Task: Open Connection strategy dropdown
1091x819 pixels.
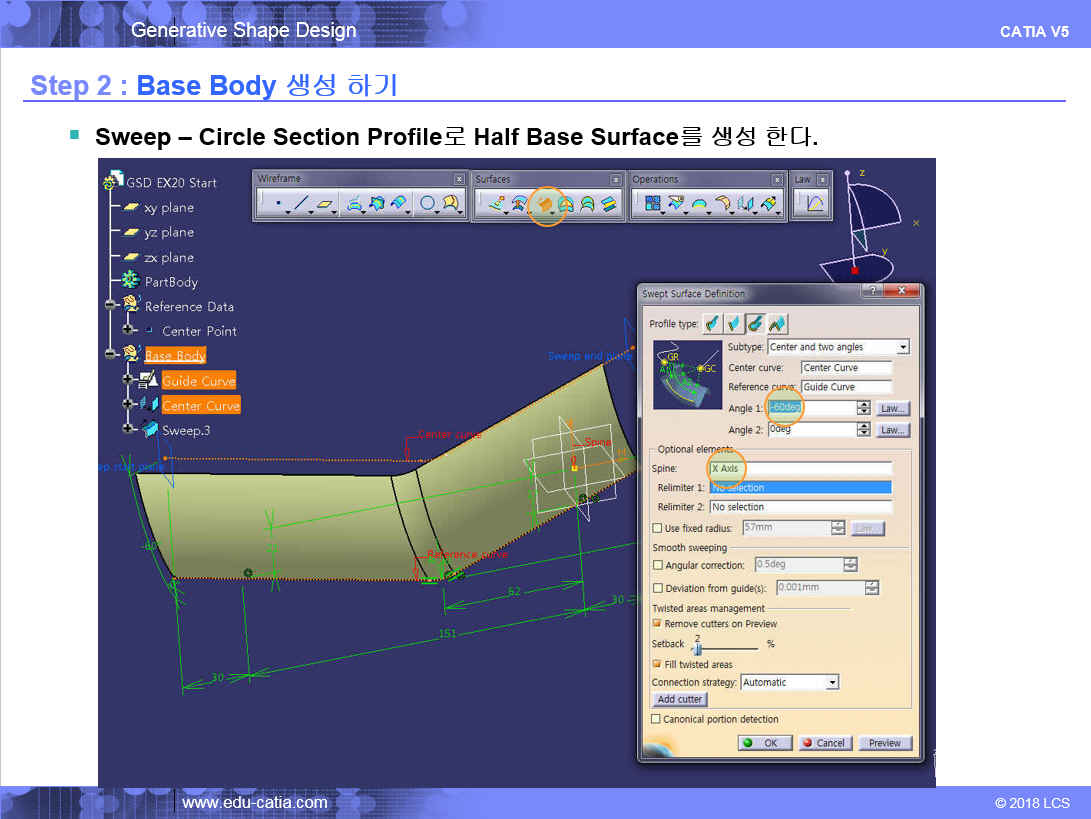Action: pyautogui.click(x=832, y=682)
